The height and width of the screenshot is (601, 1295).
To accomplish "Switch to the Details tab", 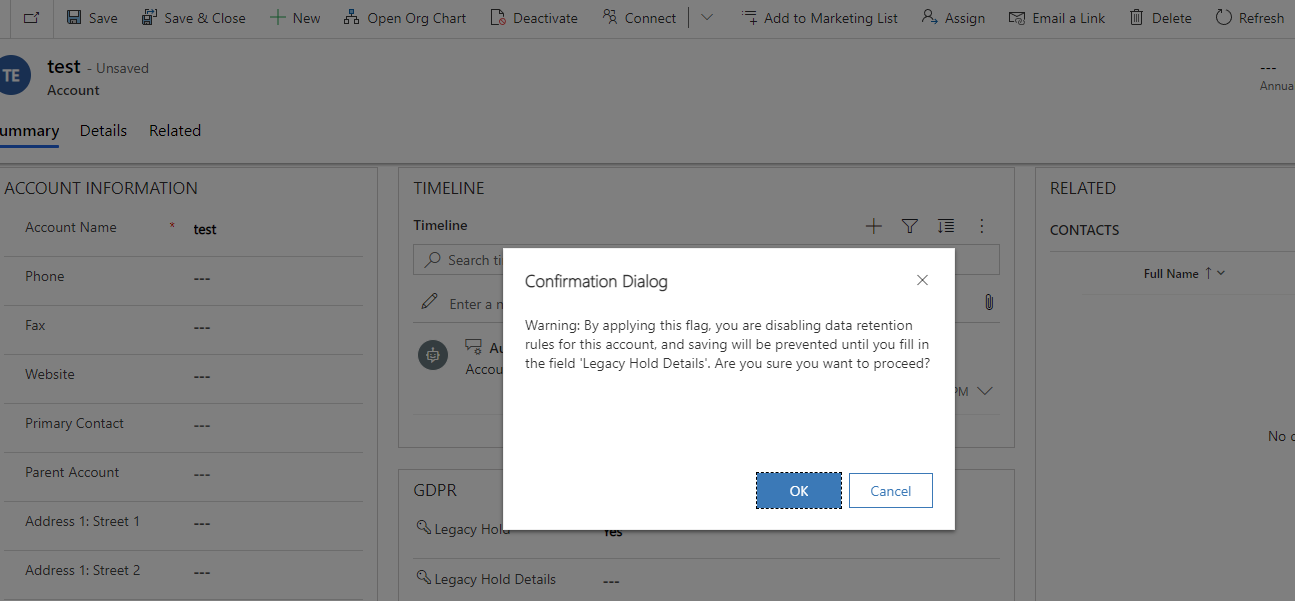I will [103, 130].
